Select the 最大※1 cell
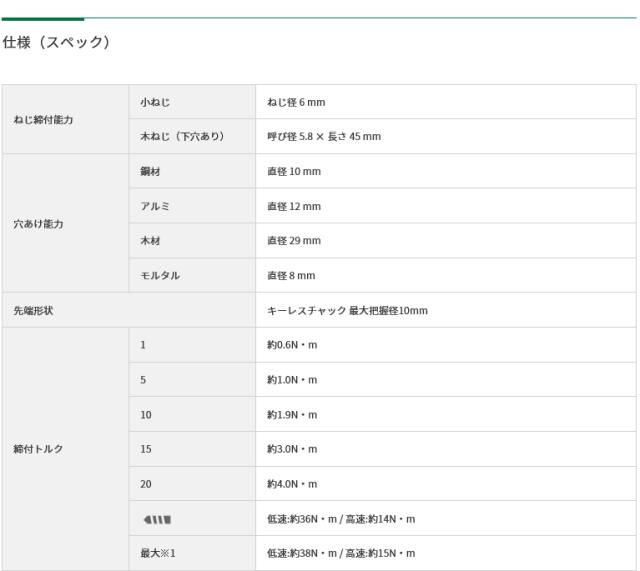 pyautogui.click(x=192, y=553)
